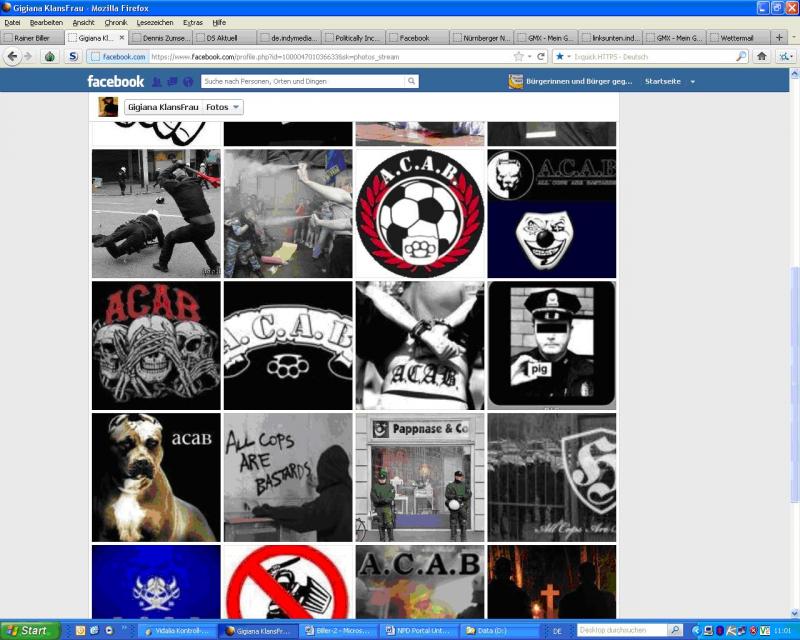This screenshot has width=800, height=640.
Task: Open the Hilfe menu
Action: coord(219,22)
